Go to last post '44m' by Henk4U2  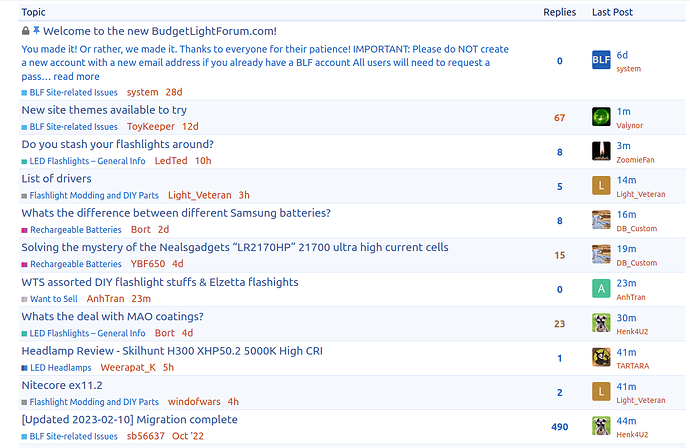(x=626, y=421)
